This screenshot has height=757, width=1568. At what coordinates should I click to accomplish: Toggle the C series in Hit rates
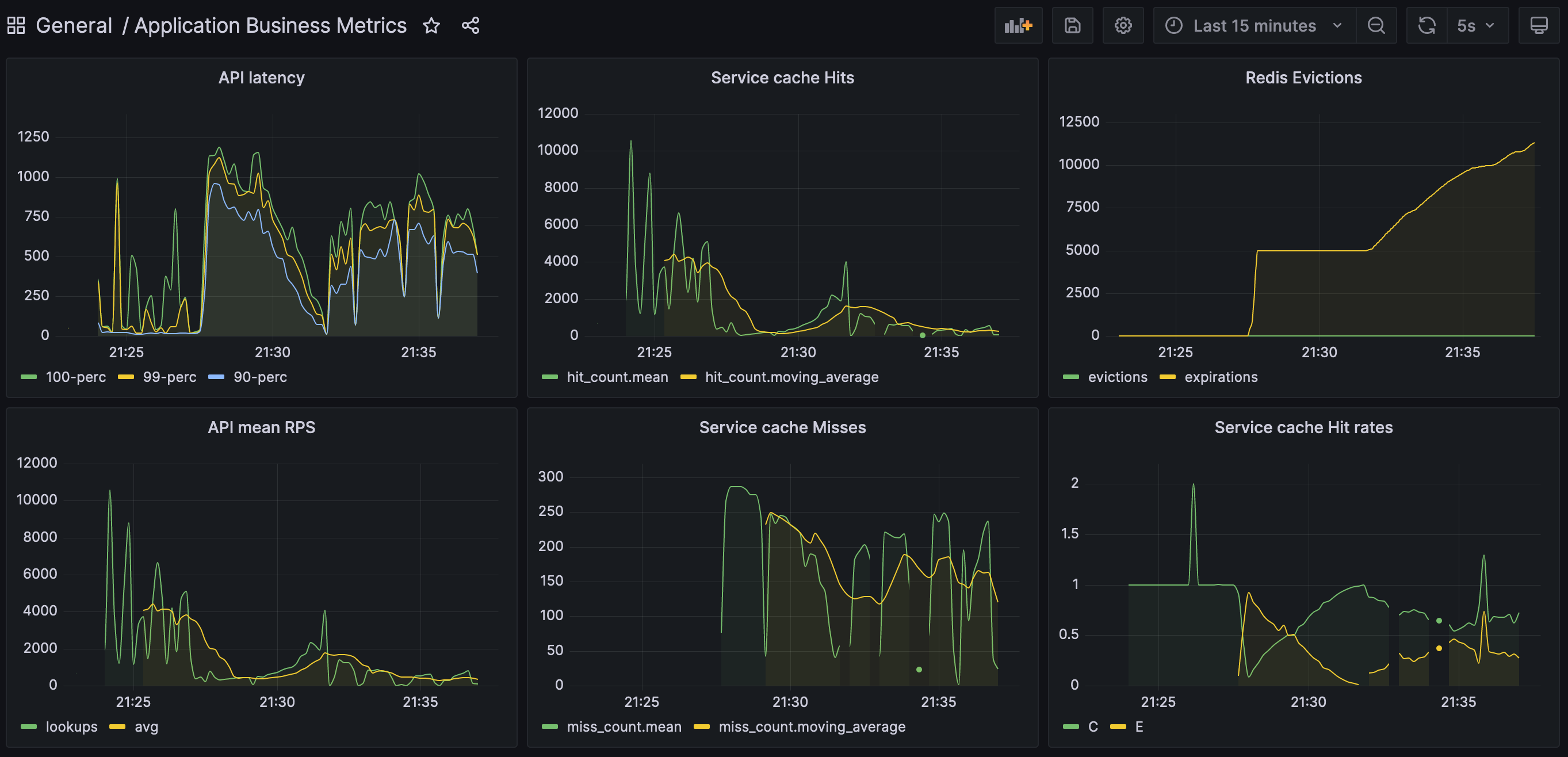pyautogui.click(x=1093, y=727)
